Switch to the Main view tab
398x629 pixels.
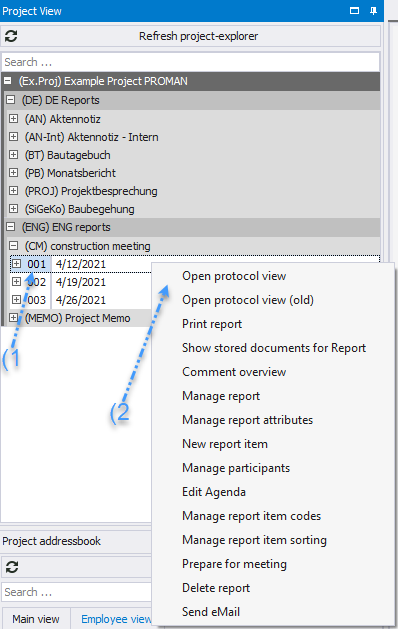point(36,619)
